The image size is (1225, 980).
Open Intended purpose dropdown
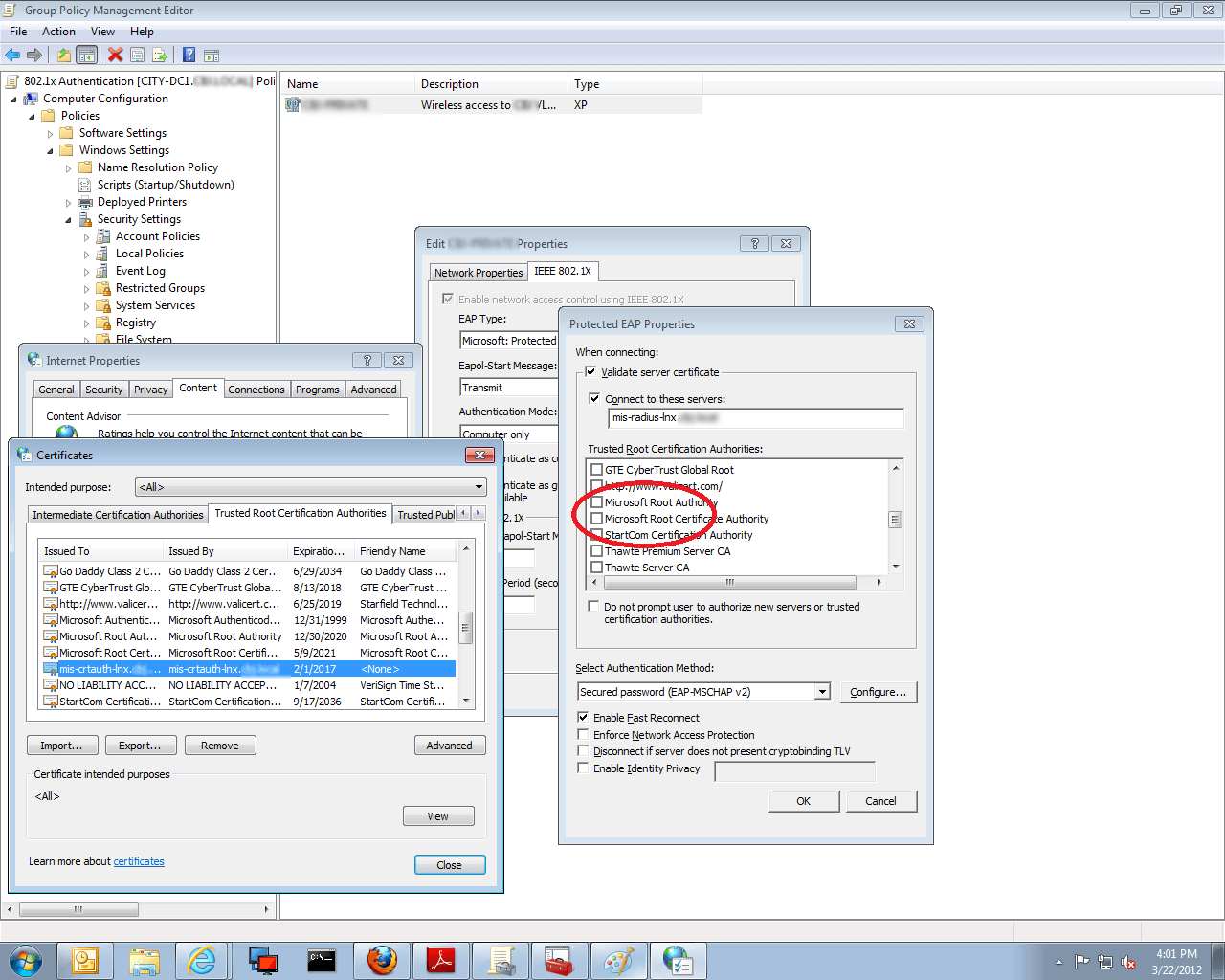(311, 487)
